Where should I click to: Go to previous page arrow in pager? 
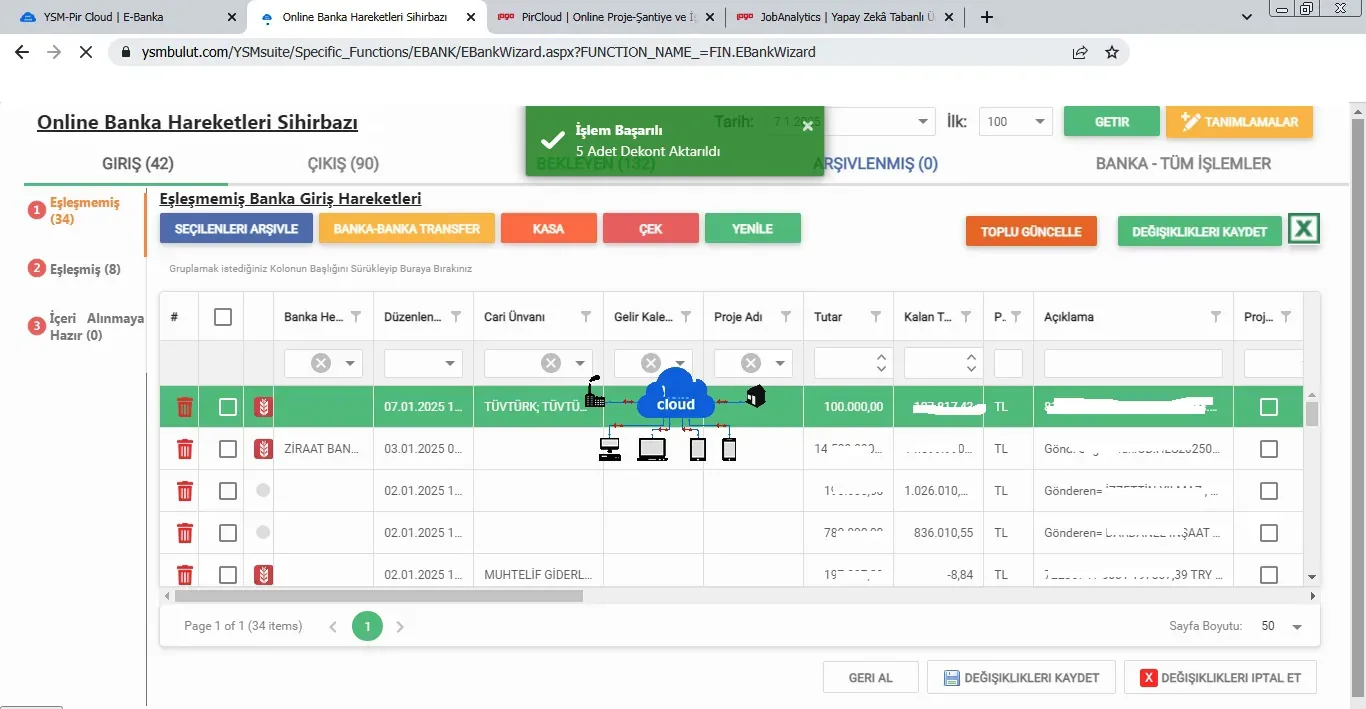333,627
